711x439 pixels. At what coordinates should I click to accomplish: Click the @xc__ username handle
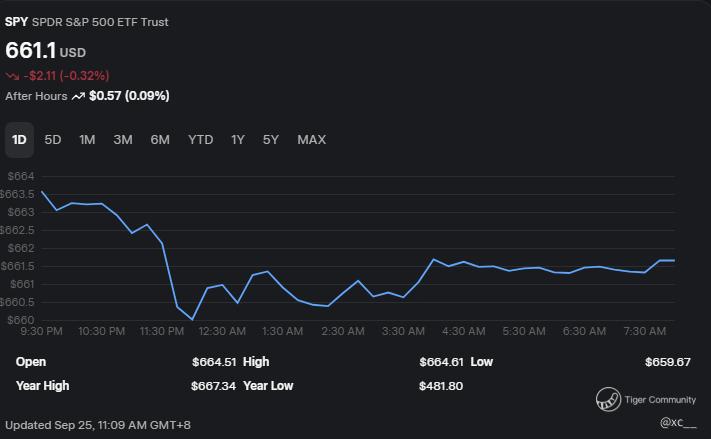(x=679, y=423)
